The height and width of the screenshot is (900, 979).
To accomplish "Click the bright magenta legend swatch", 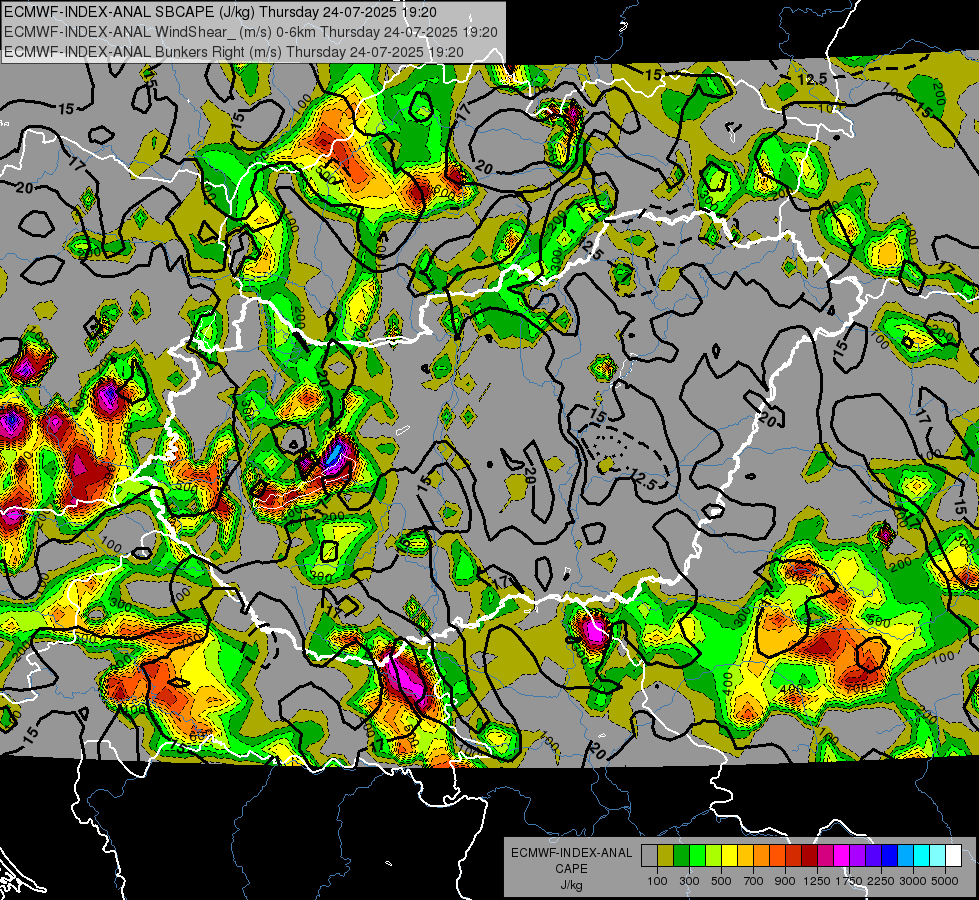I will coord(842,856).
